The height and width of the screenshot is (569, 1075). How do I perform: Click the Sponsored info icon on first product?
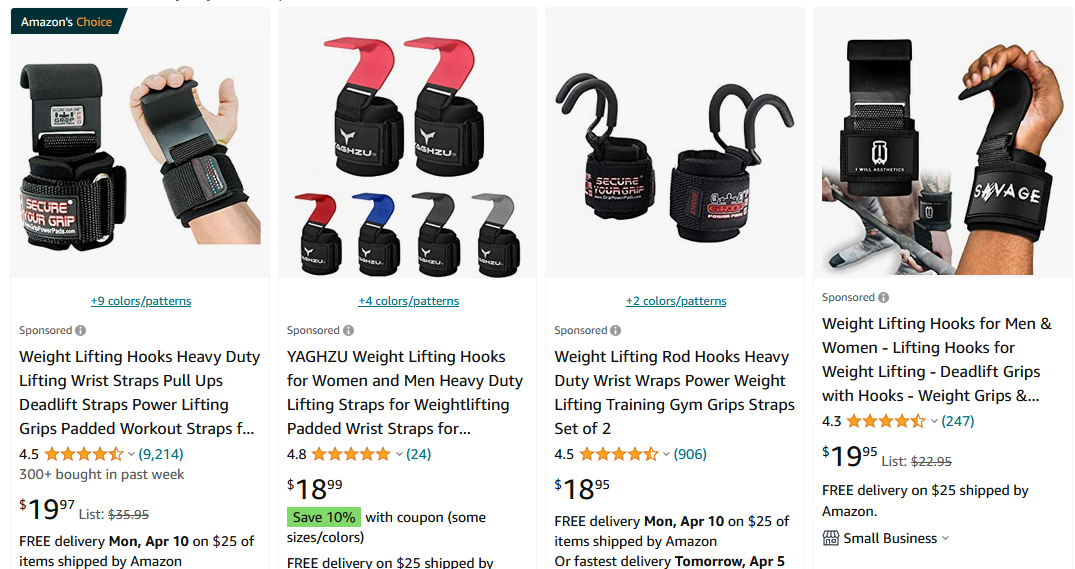(81, 330)
